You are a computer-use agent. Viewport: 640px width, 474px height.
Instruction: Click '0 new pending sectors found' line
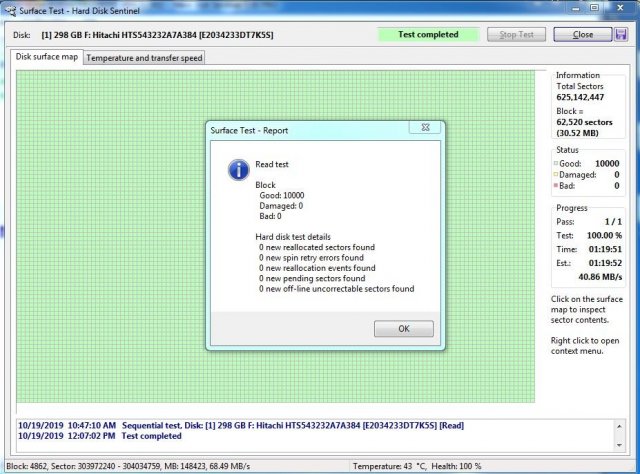click(312, 278)
